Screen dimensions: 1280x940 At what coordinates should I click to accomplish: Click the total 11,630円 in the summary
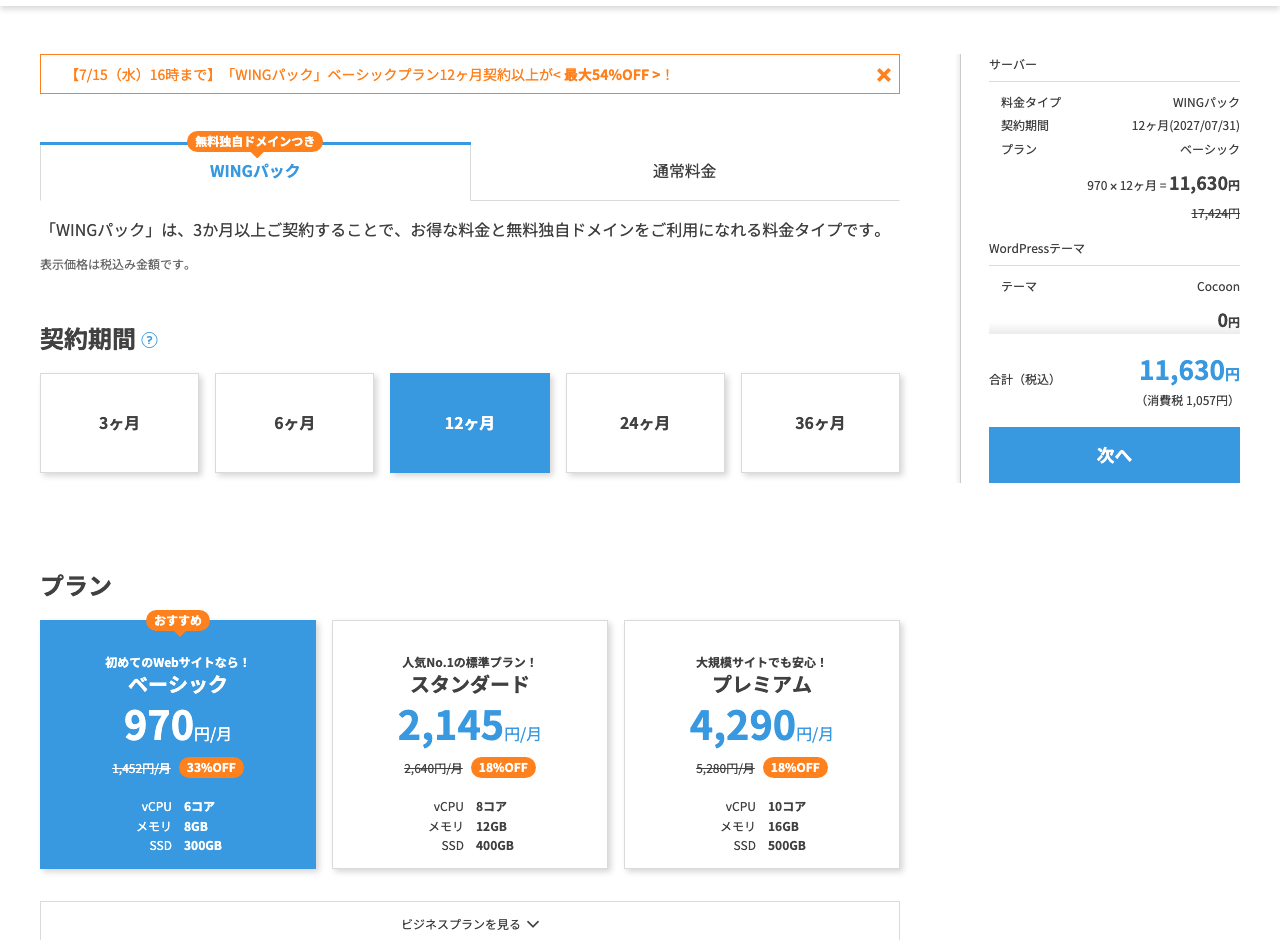[1190, 370]
